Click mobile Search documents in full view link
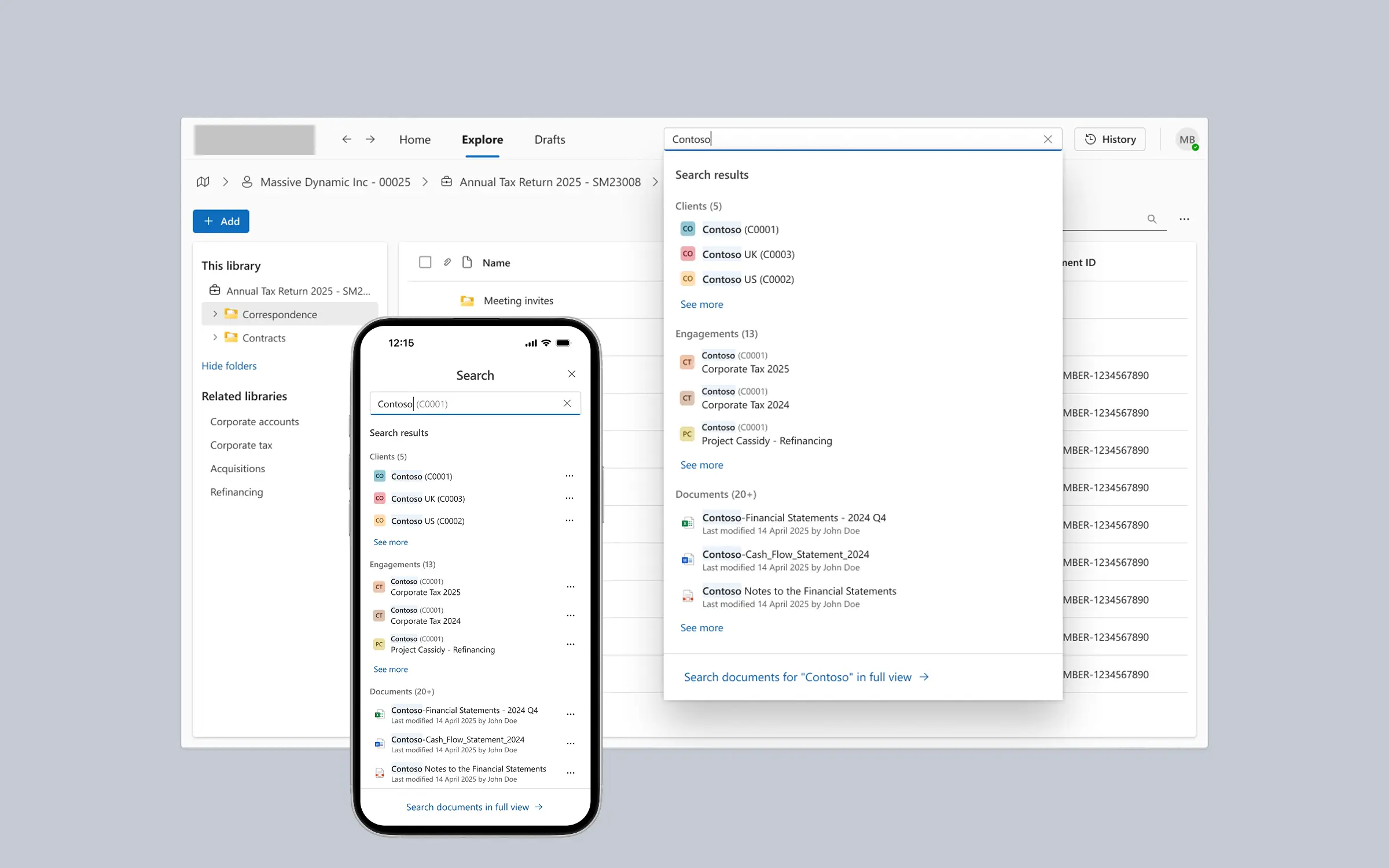 474,807
